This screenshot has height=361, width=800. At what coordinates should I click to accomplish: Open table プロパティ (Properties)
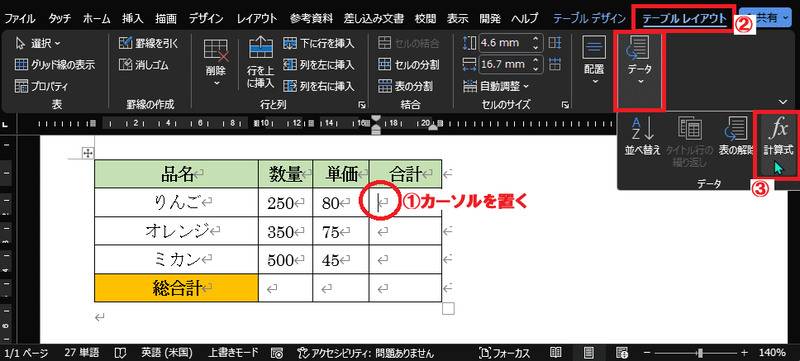[41, 86]
